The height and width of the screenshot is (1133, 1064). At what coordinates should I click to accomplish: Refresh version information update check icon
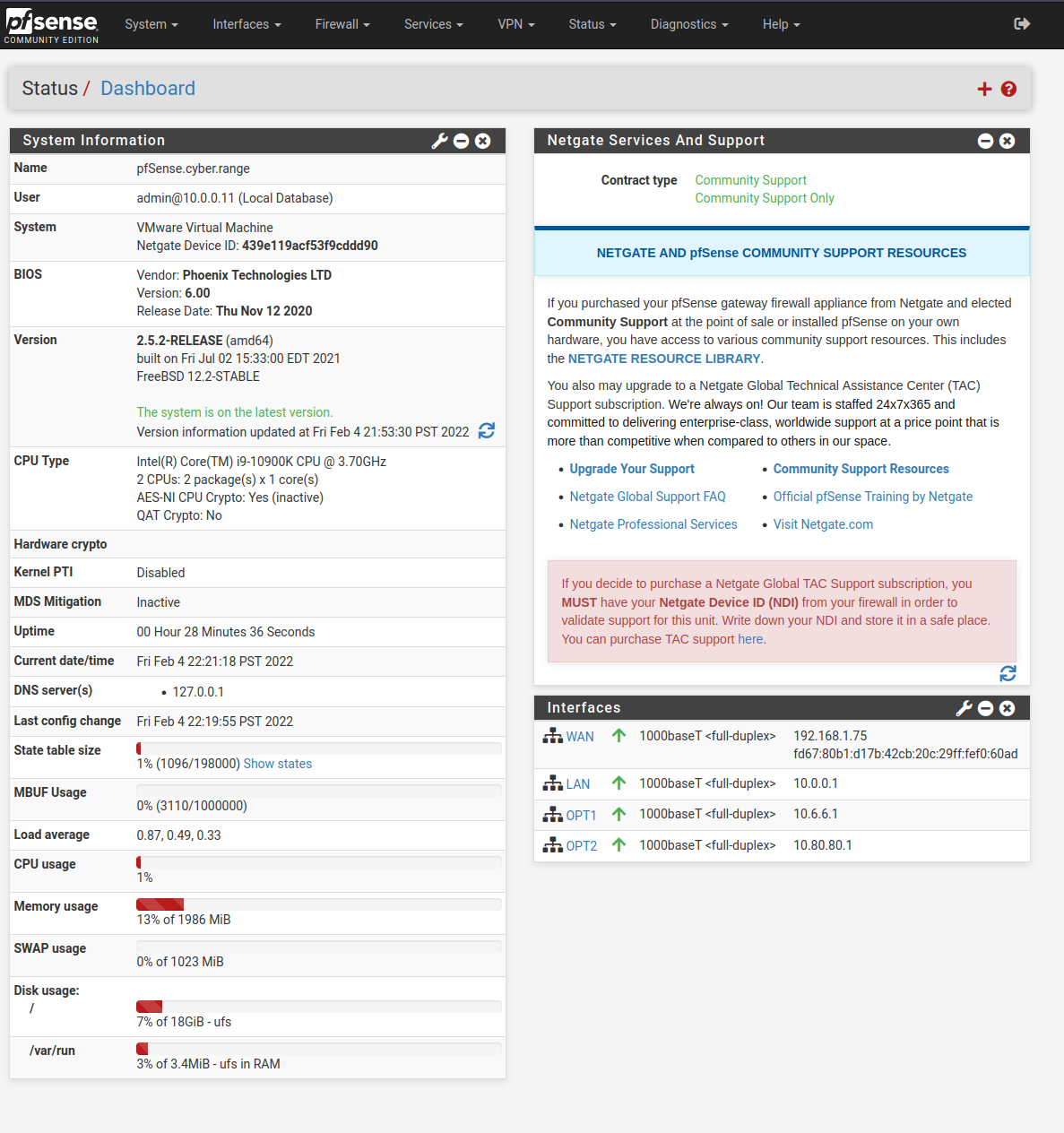(x=487, y=431)
